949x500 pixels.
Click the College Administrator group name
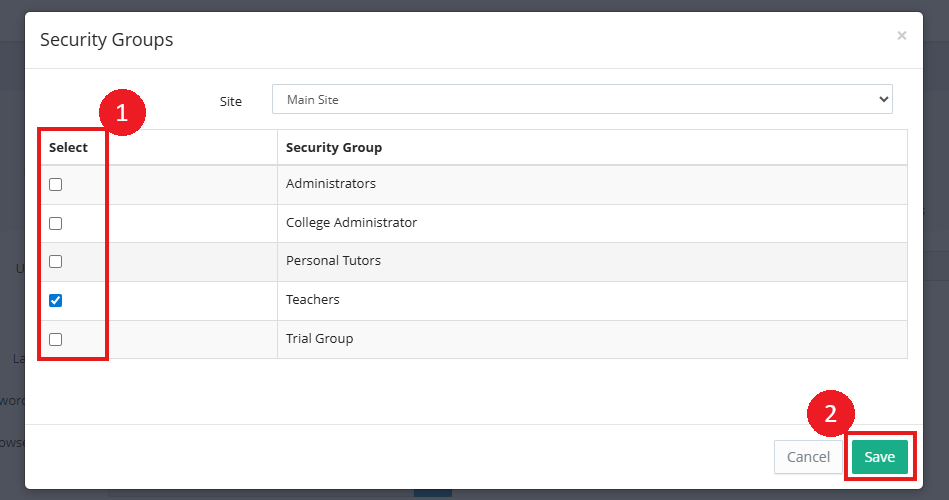click(x=351, y=223)
